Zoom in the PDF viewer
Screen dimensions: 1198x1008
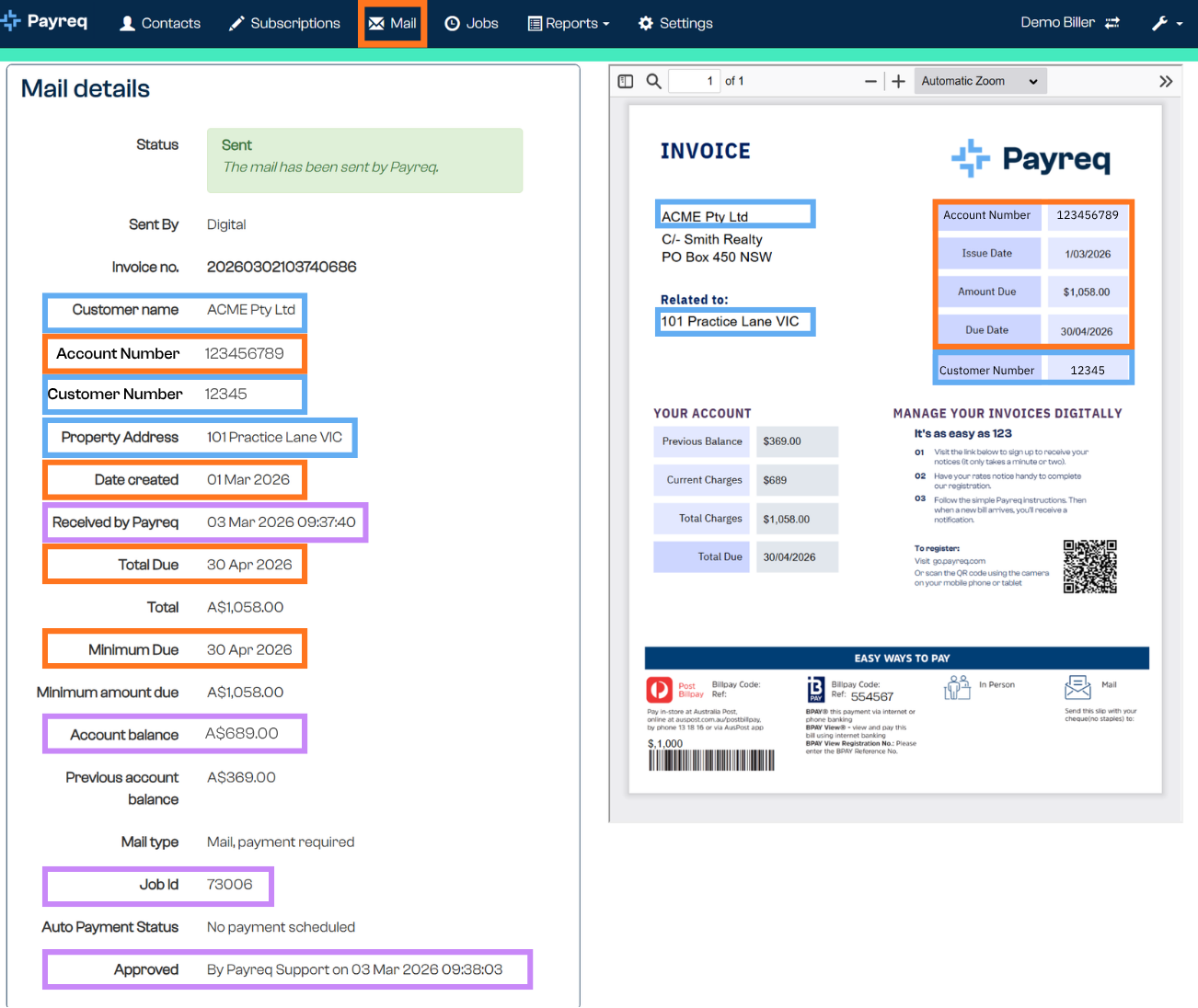coord(899,81)
